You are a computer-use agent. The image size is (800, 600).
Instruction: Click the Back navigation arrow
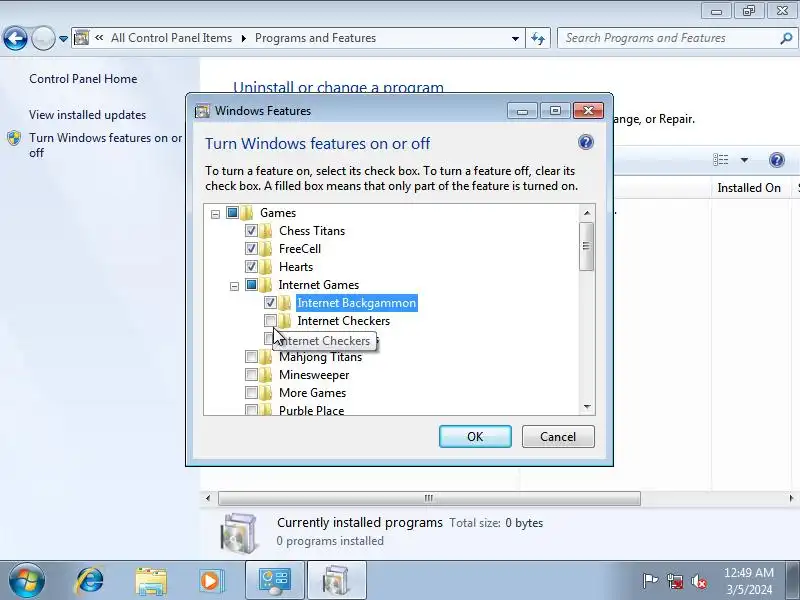click(x=15, y=38)
